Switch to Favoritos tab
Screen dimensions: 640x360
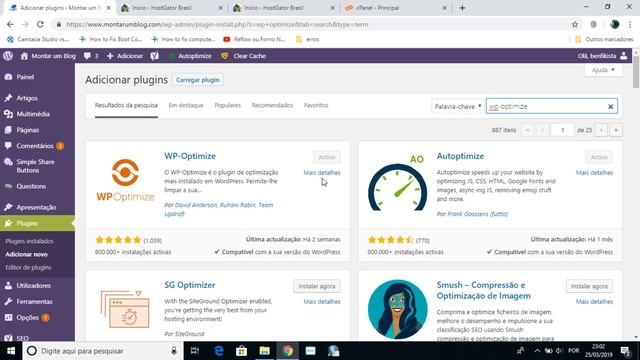point(316,105)
